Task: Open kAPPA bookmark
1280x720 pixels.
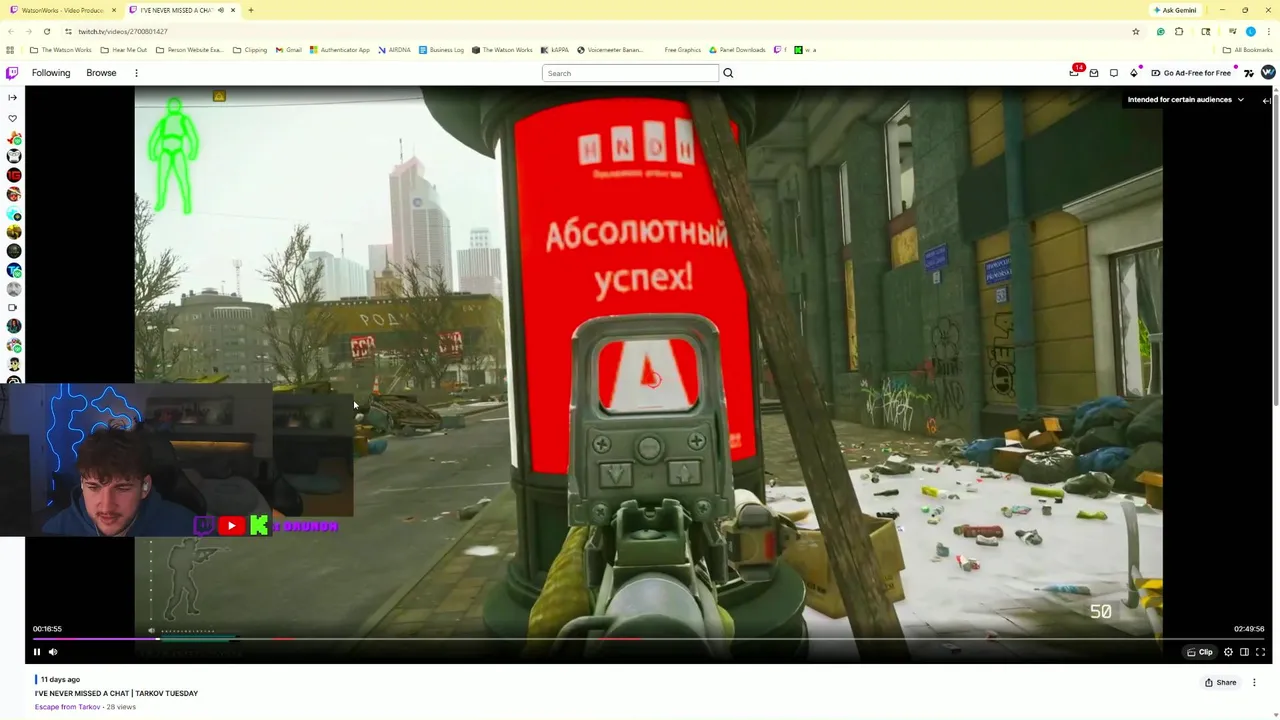Action: click(555, 50)
